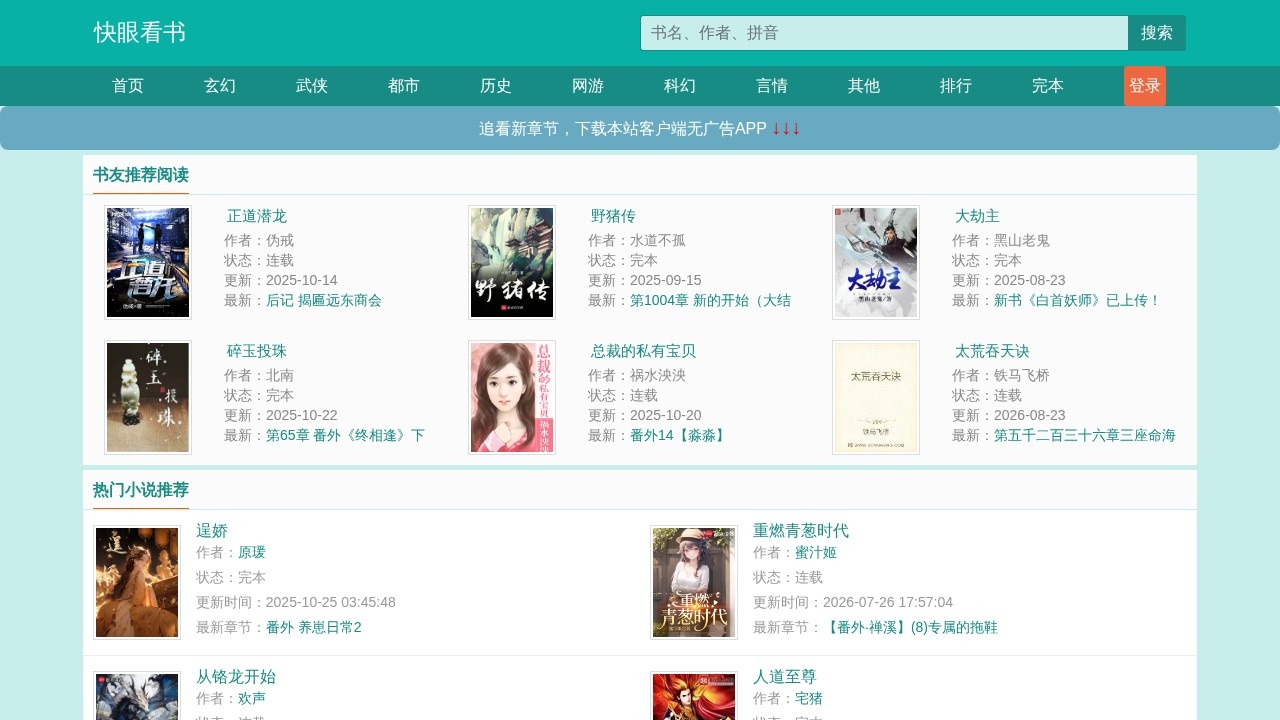Open author 蜜汁姬 page
The height and width of the screenshot is (720, 1280).
[x=816, y=552]
